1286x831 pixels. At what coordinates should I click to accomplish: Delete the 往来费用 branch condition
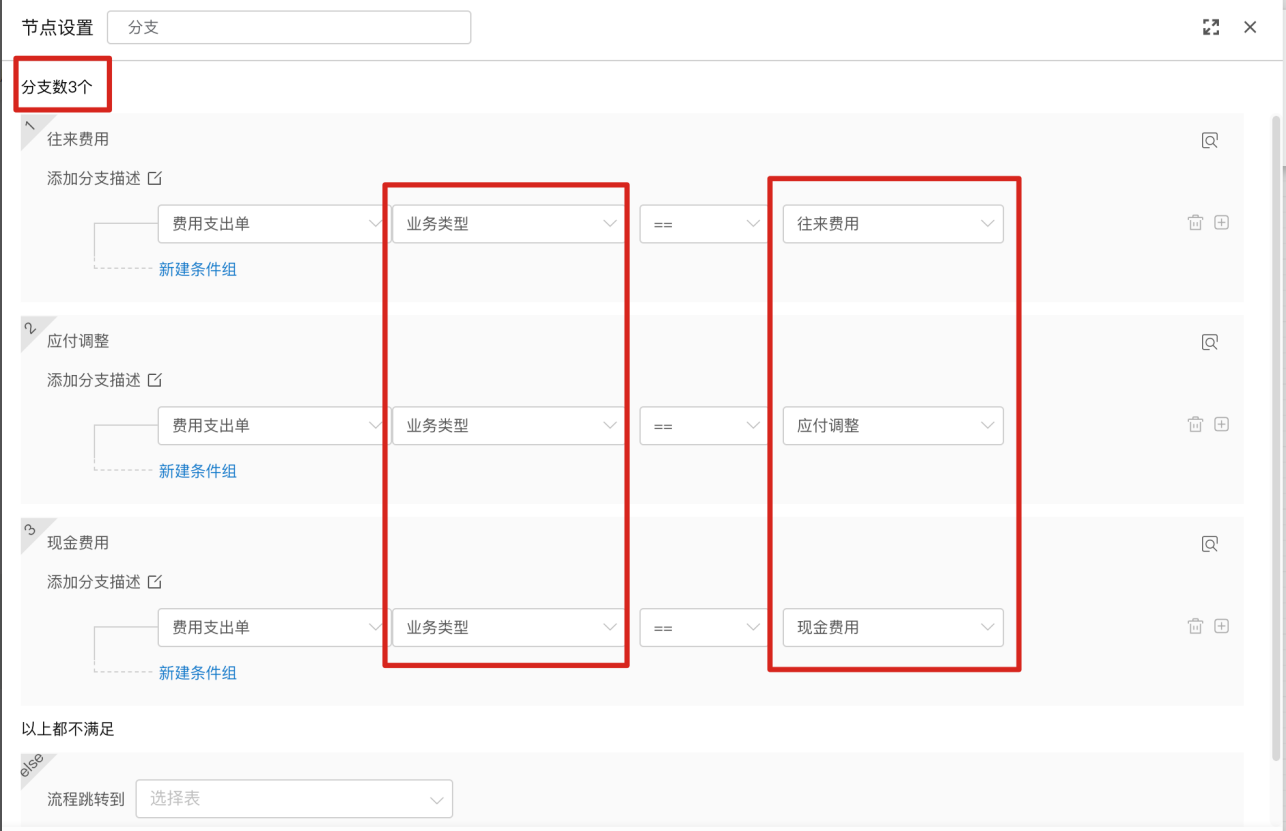pos(1195,223)
